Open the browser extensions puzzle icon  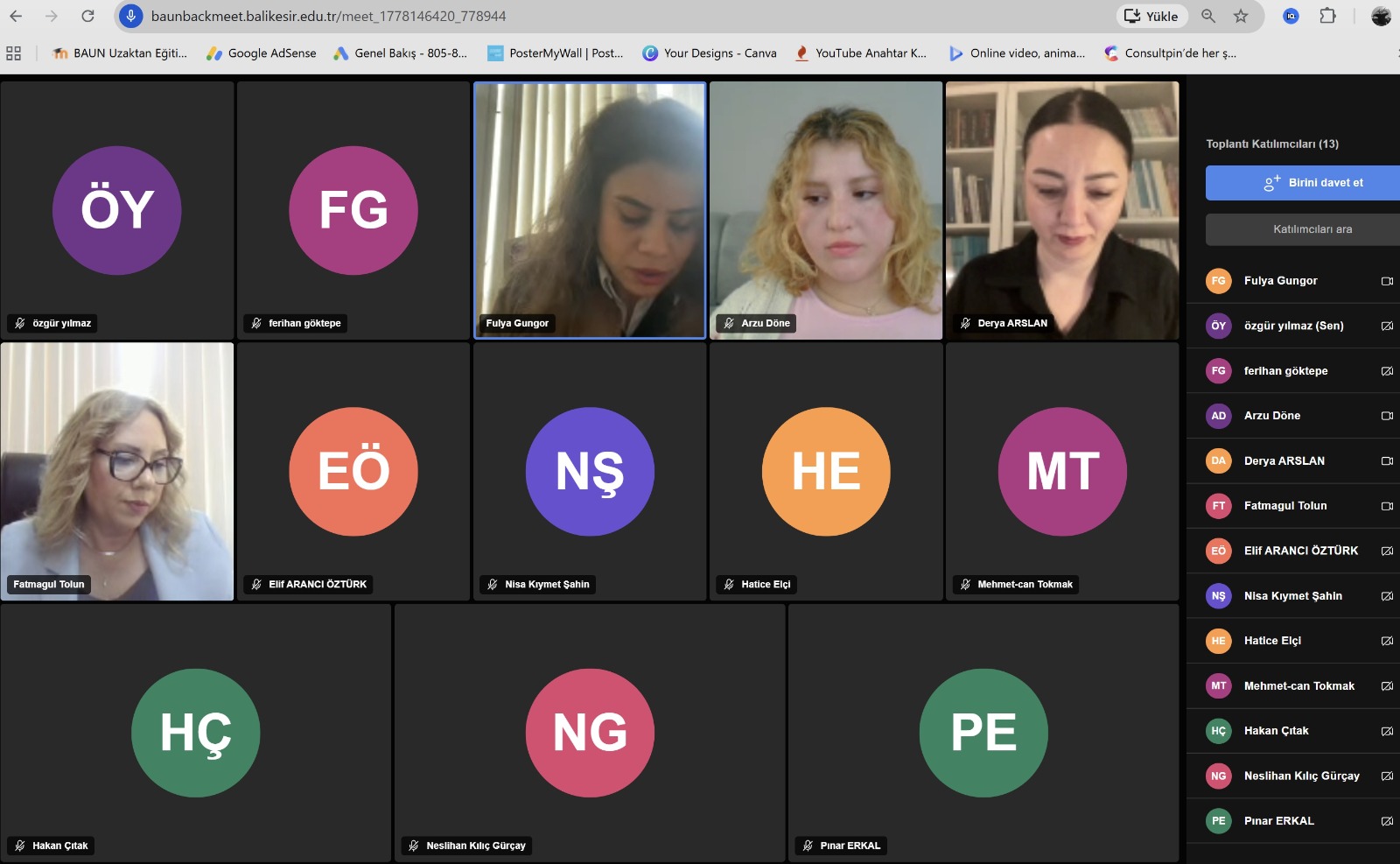click(1327, 16)
